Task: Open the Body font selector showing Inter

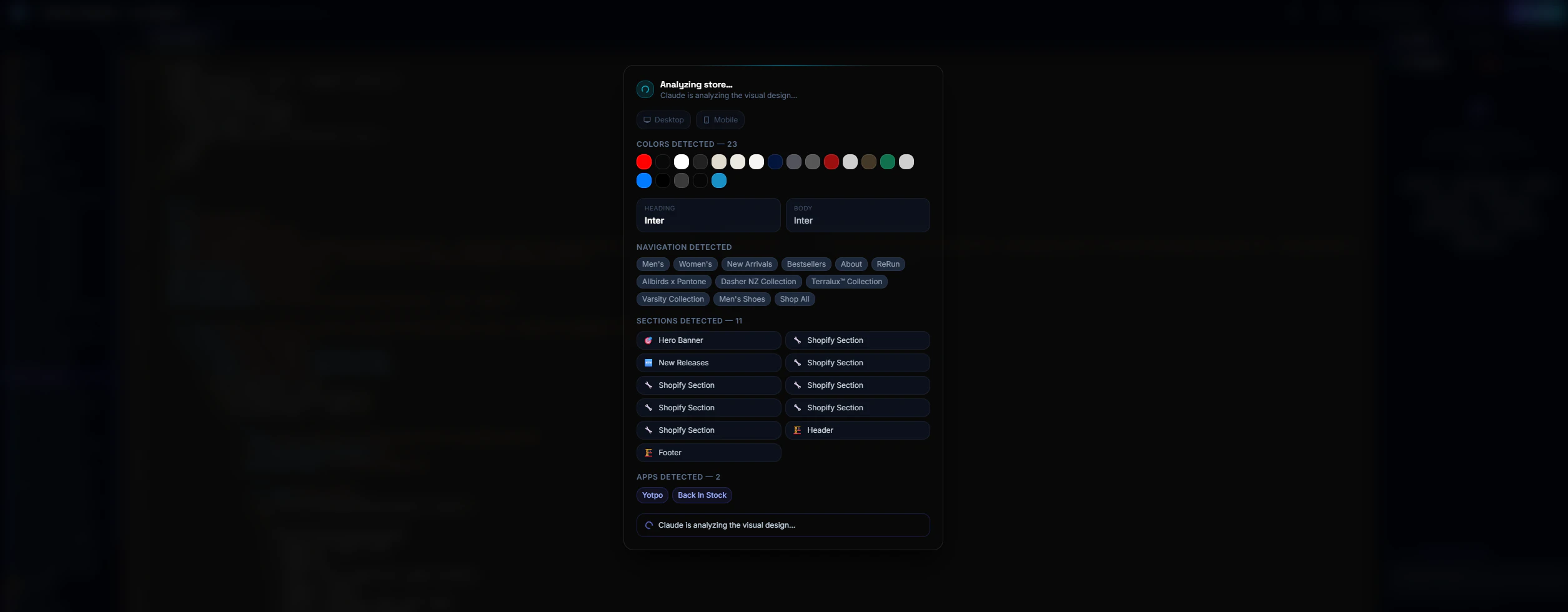Action: click(x=858, y=215)
